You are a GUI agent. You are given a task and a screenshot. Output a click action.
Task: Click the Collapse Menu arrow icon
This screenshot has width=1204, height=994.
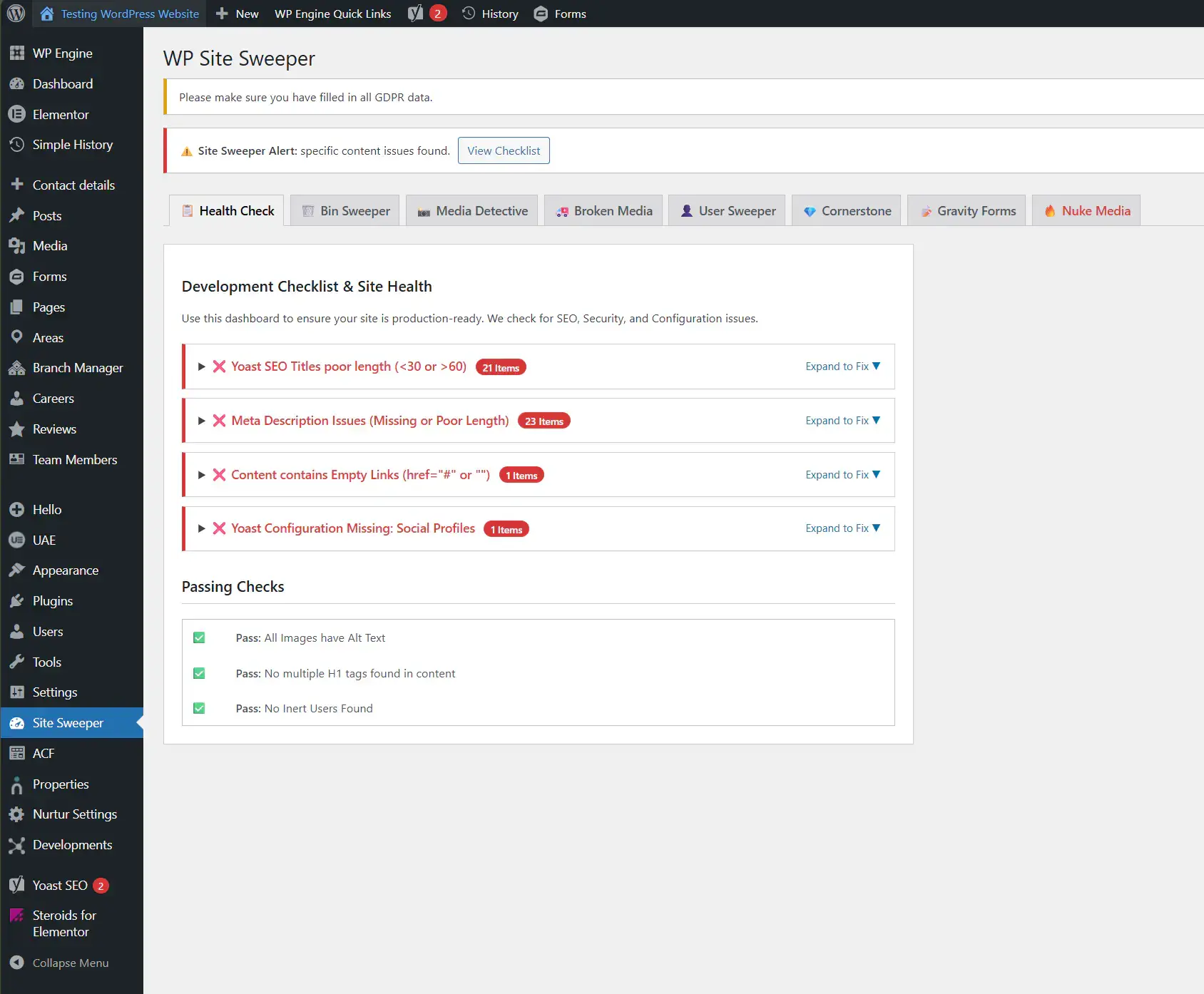[x=17, y=963]
